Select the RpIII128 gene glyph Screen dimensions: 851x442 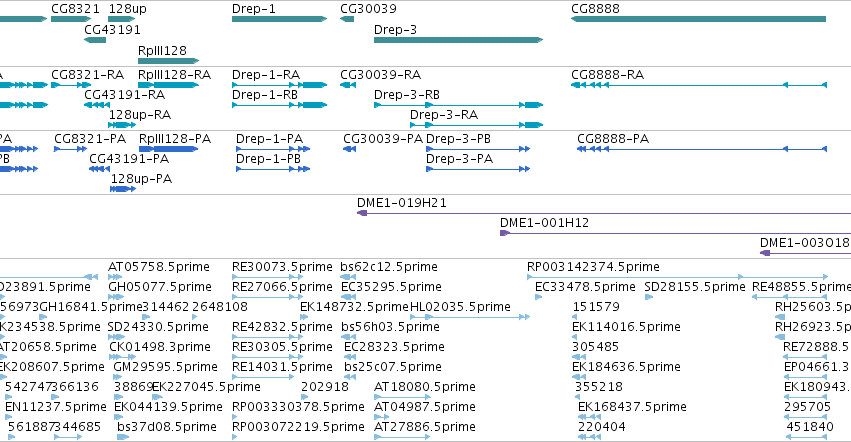(x=169, y=61)
